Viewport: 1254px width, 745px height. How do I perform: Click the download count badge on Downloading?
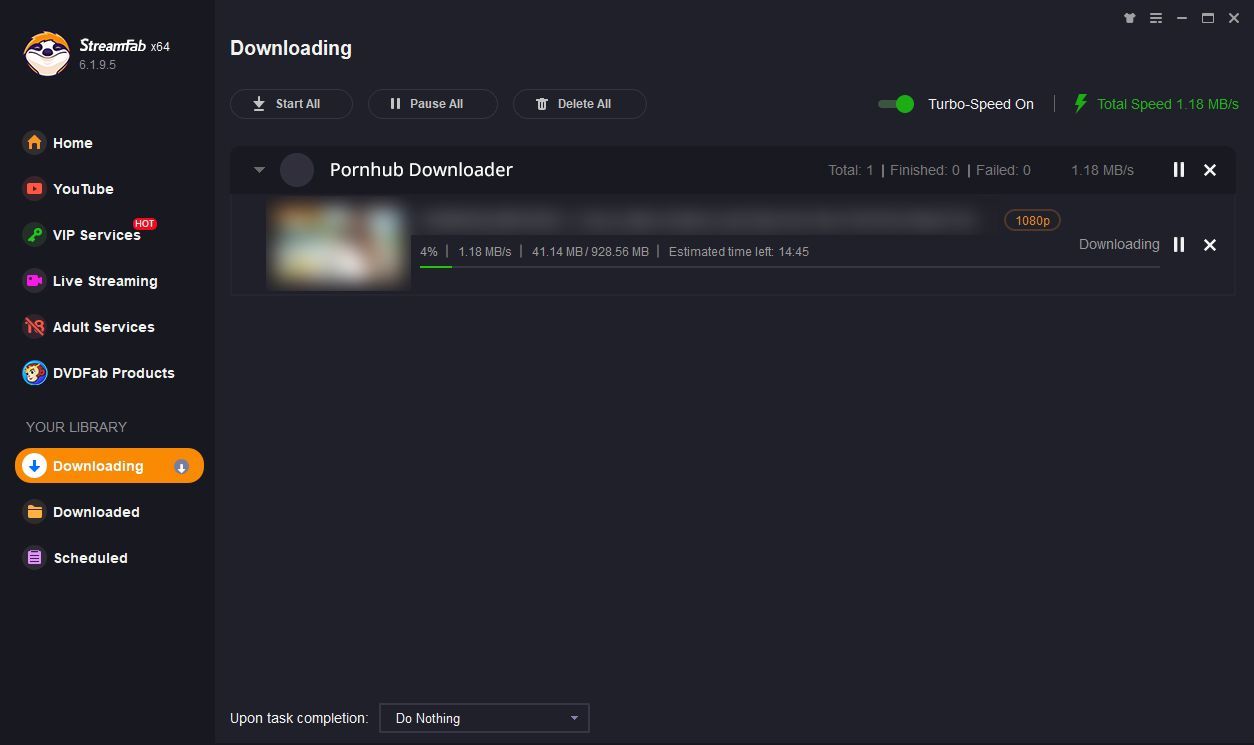(x=181, y=467)
